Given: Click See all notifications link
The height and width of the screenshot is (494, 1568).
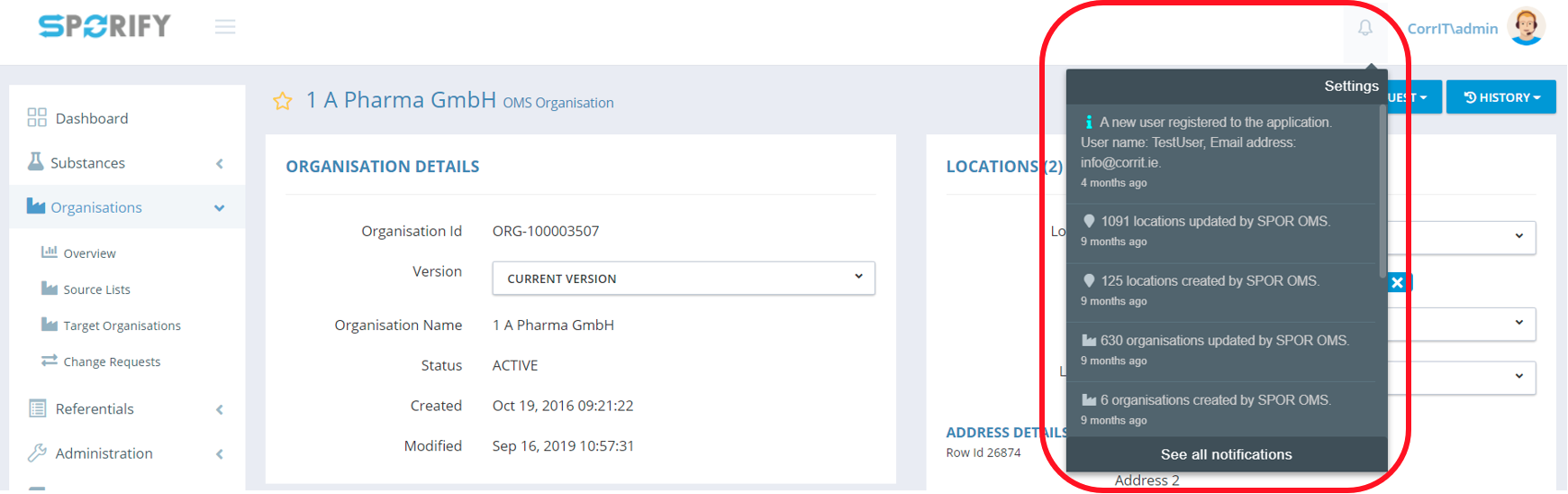Looking at the screenshot, I should [1226, 454].
